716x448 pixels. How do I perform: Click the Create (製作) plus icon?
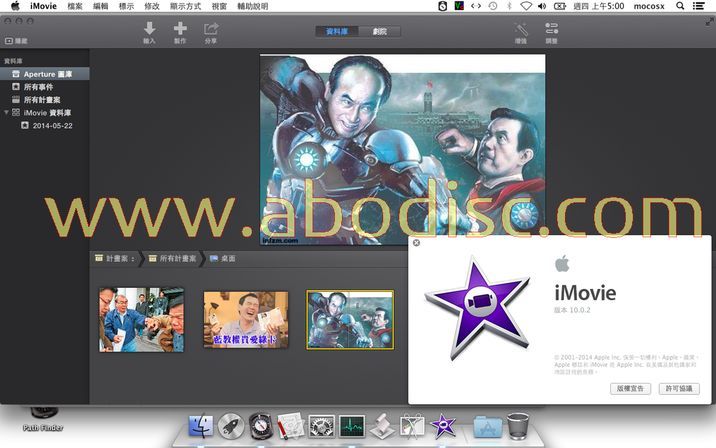click(x=180, y=29)
